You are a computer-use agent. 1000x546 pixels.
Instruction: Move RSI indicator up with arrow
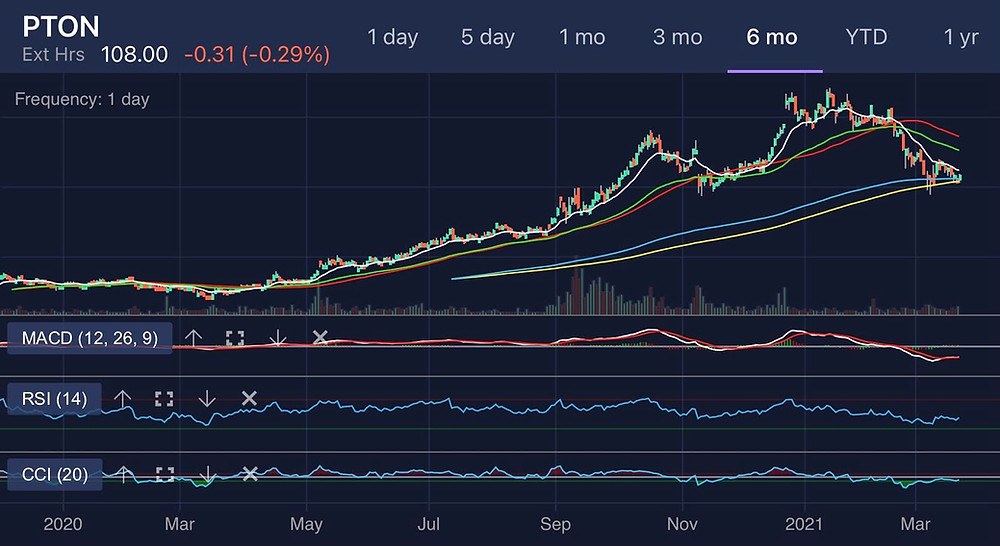[122, 399]
